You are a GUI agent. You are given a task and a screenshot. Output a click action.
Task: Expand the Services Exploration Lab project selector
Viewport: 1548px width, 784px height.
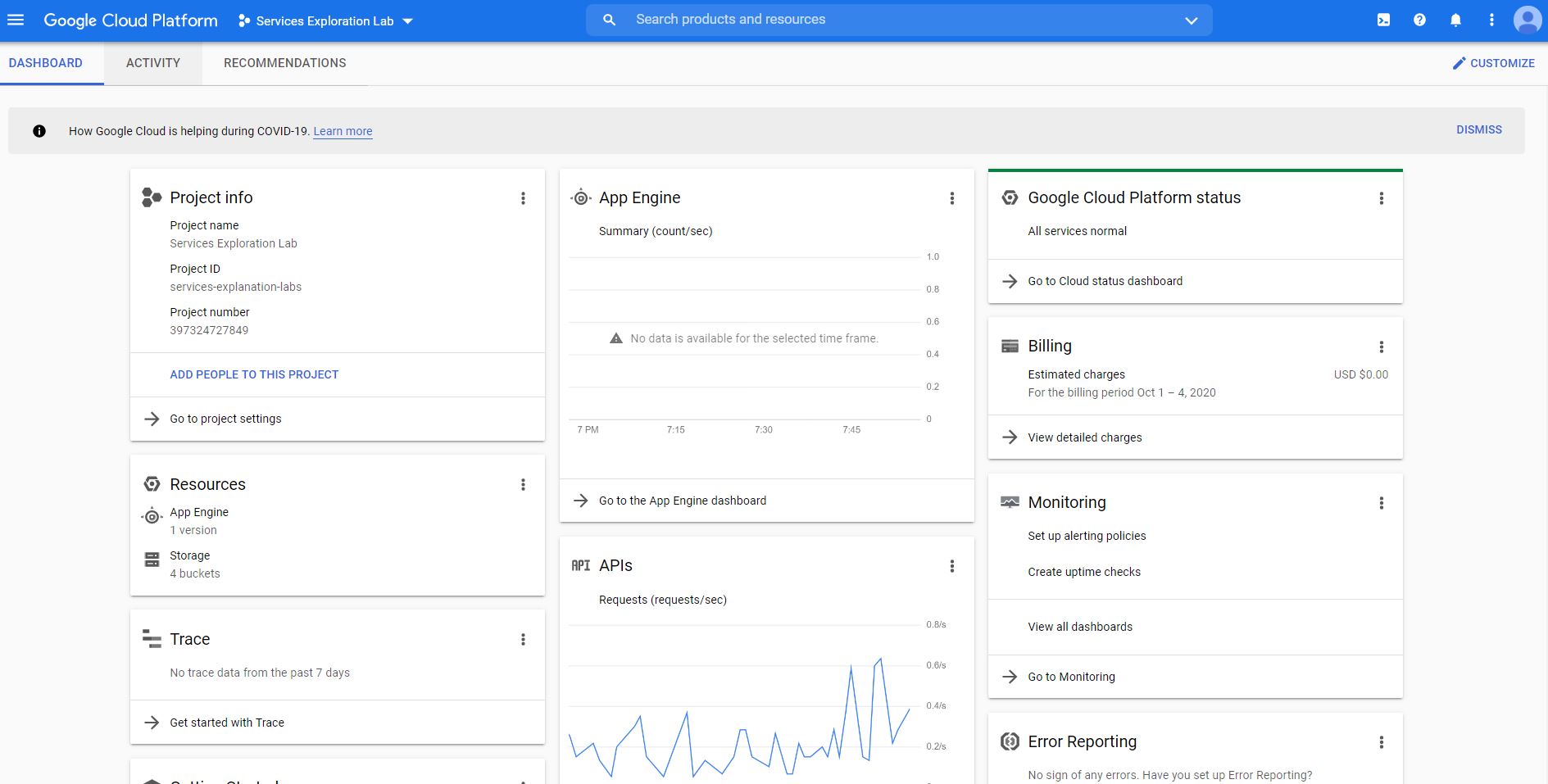(x=325, y=21)
